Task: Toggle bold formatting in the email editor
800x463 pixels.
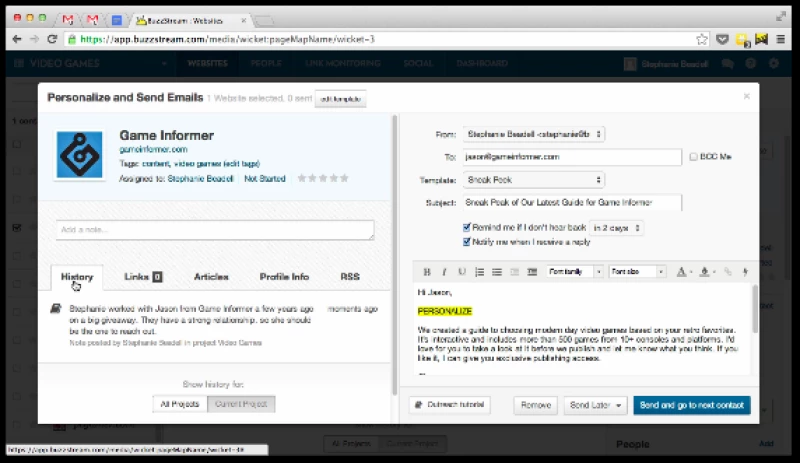Action: (427, 271)
